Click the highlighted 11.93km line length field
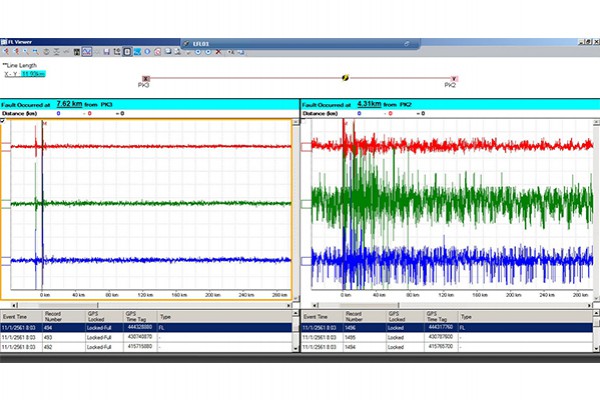This screenshot has height=400, width=600. (x=34, y=73)
